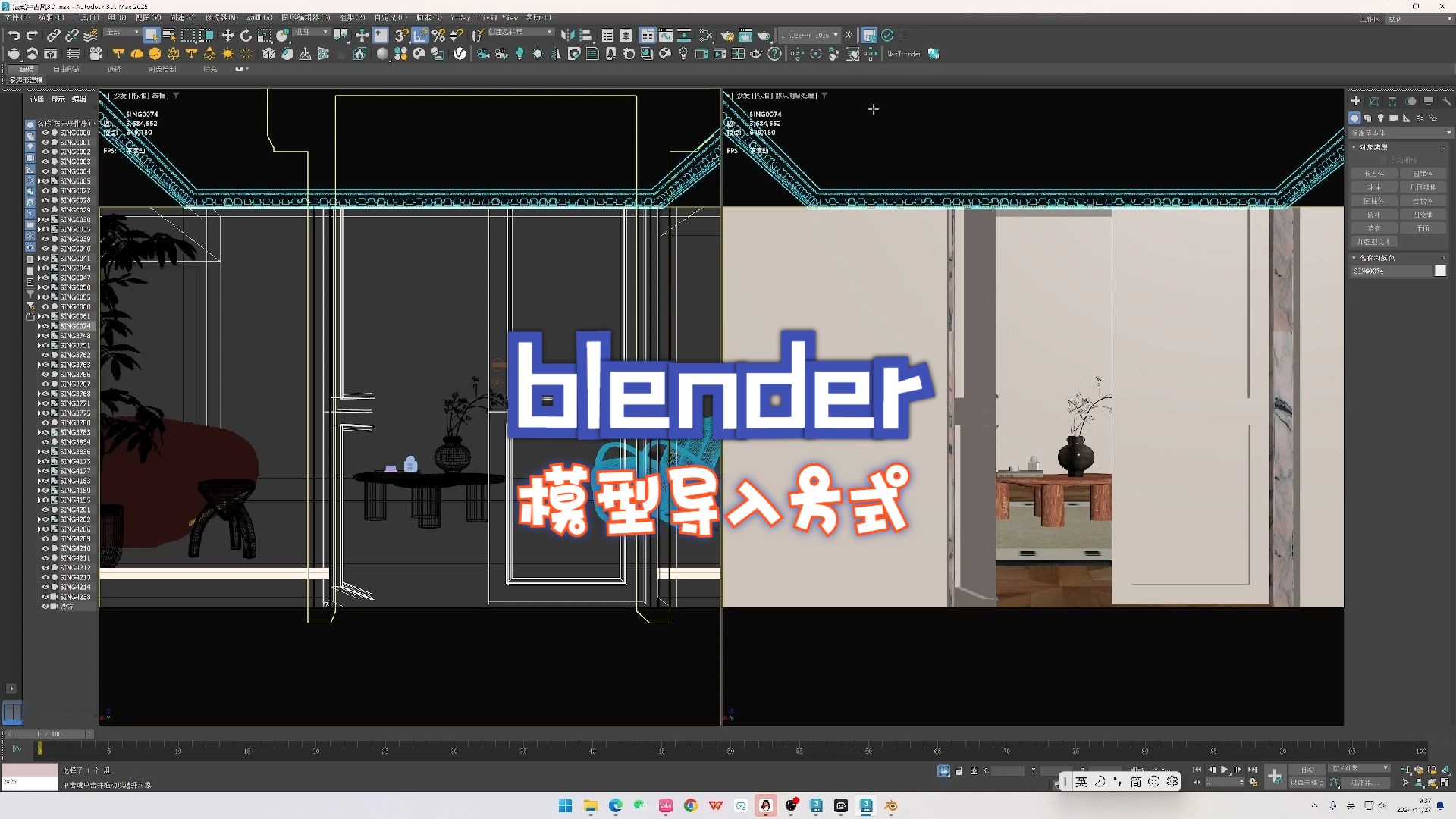1456x819 pixels.
Task: Select the Rotate tool
Action: (246, 36)
